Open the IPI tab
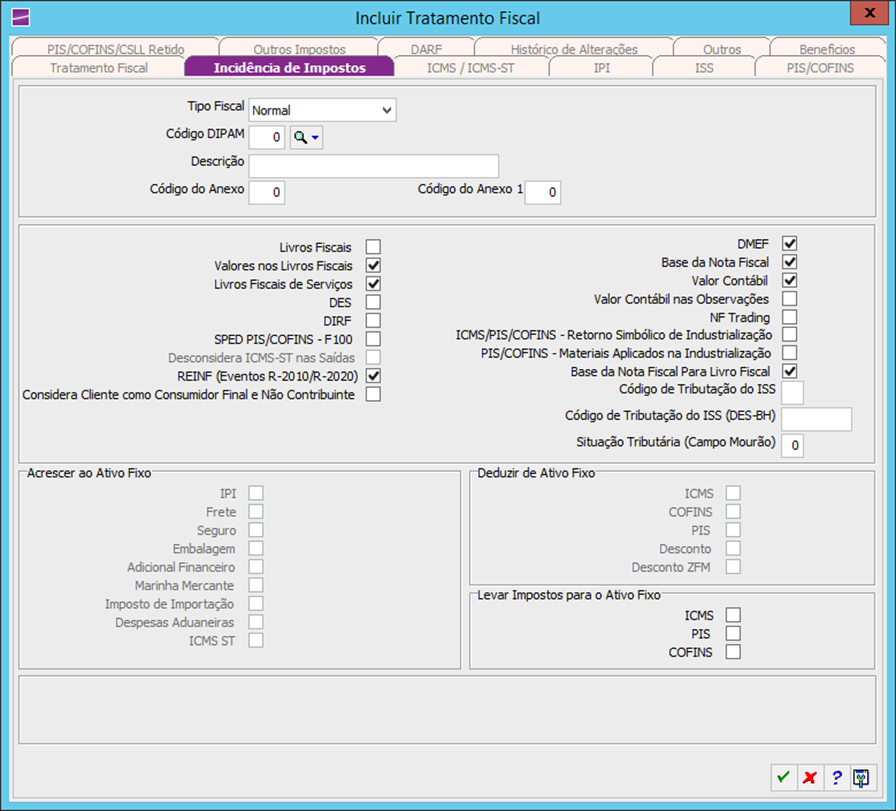The height and width of the screenshot is (811, 896). [x=601, y=67]
